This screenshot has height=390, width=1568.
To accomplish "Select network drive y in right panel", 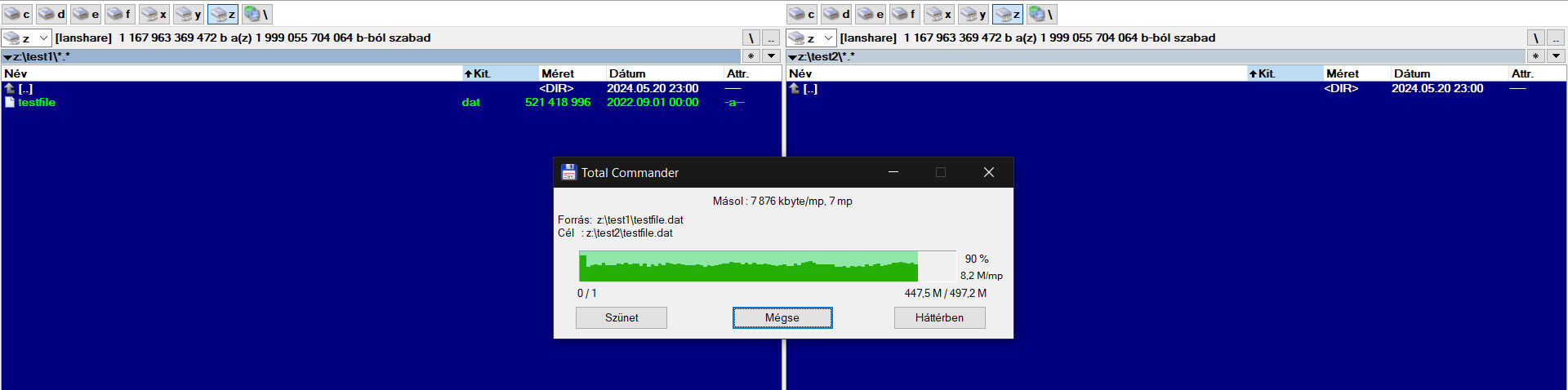I will point(973,14).
